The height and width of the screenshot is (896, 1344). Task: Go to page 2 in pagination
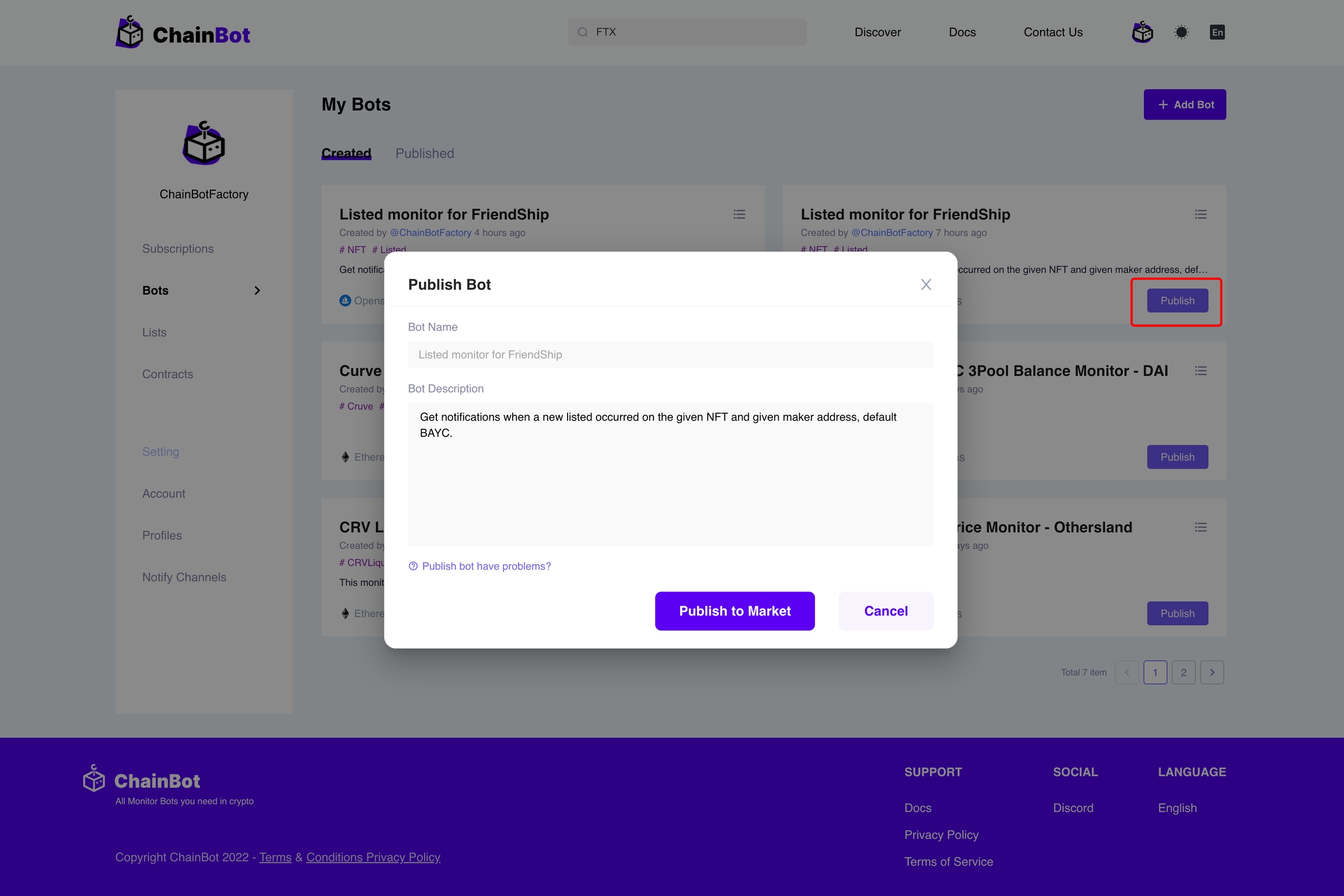pos(1184,673)
